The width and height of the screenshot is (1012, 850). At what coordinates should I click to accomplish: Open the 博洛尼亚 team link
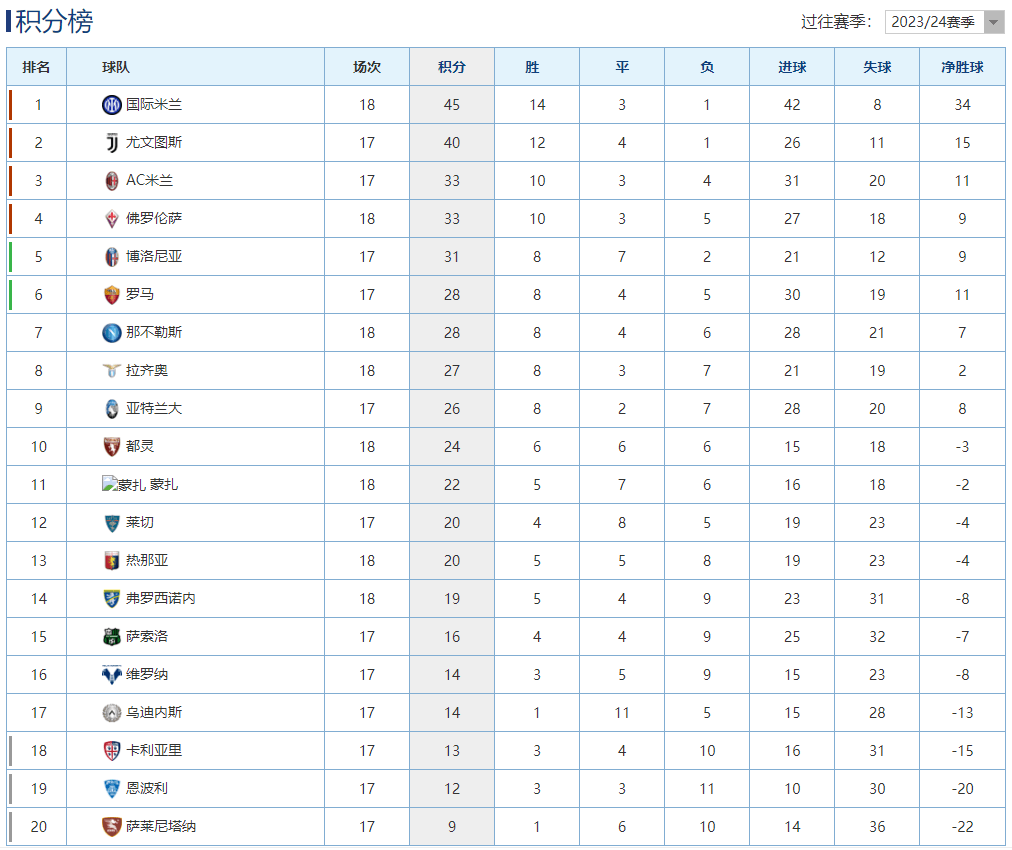click(154, 257)
